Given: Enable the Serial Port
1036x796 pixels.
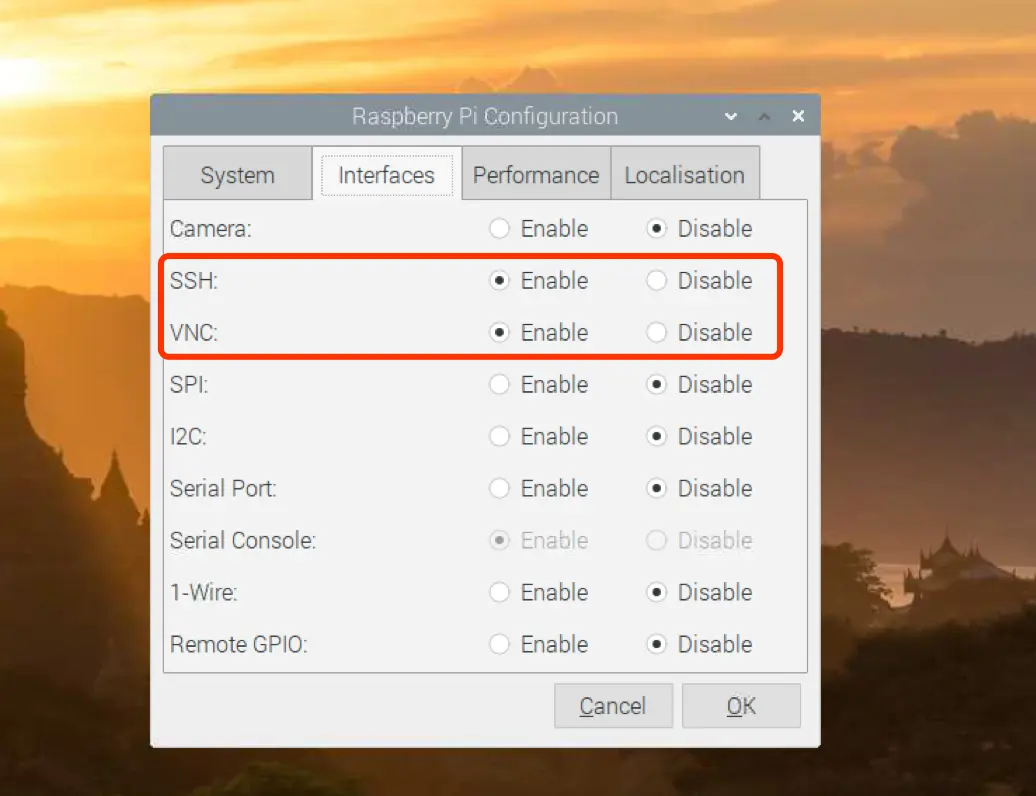Looking at the screenshot, I should (x=500, y=489).
